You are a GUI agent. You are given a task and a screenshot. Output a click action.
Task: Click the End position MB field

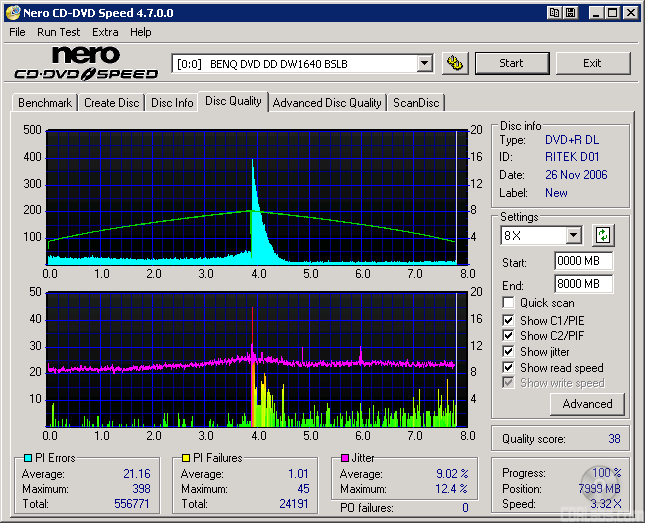tap(583, 284)
